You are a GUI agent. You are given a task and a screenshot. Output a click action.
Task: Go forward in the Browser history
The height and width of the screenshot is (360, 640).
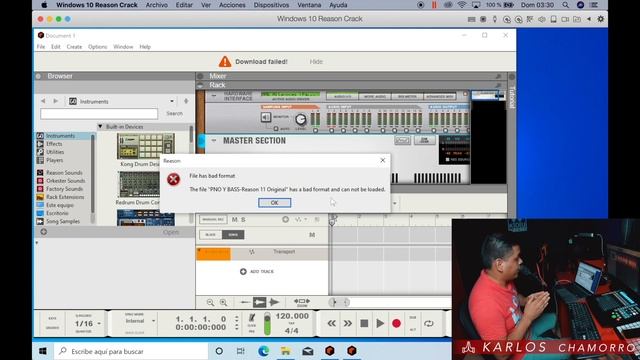coord(56,101)
